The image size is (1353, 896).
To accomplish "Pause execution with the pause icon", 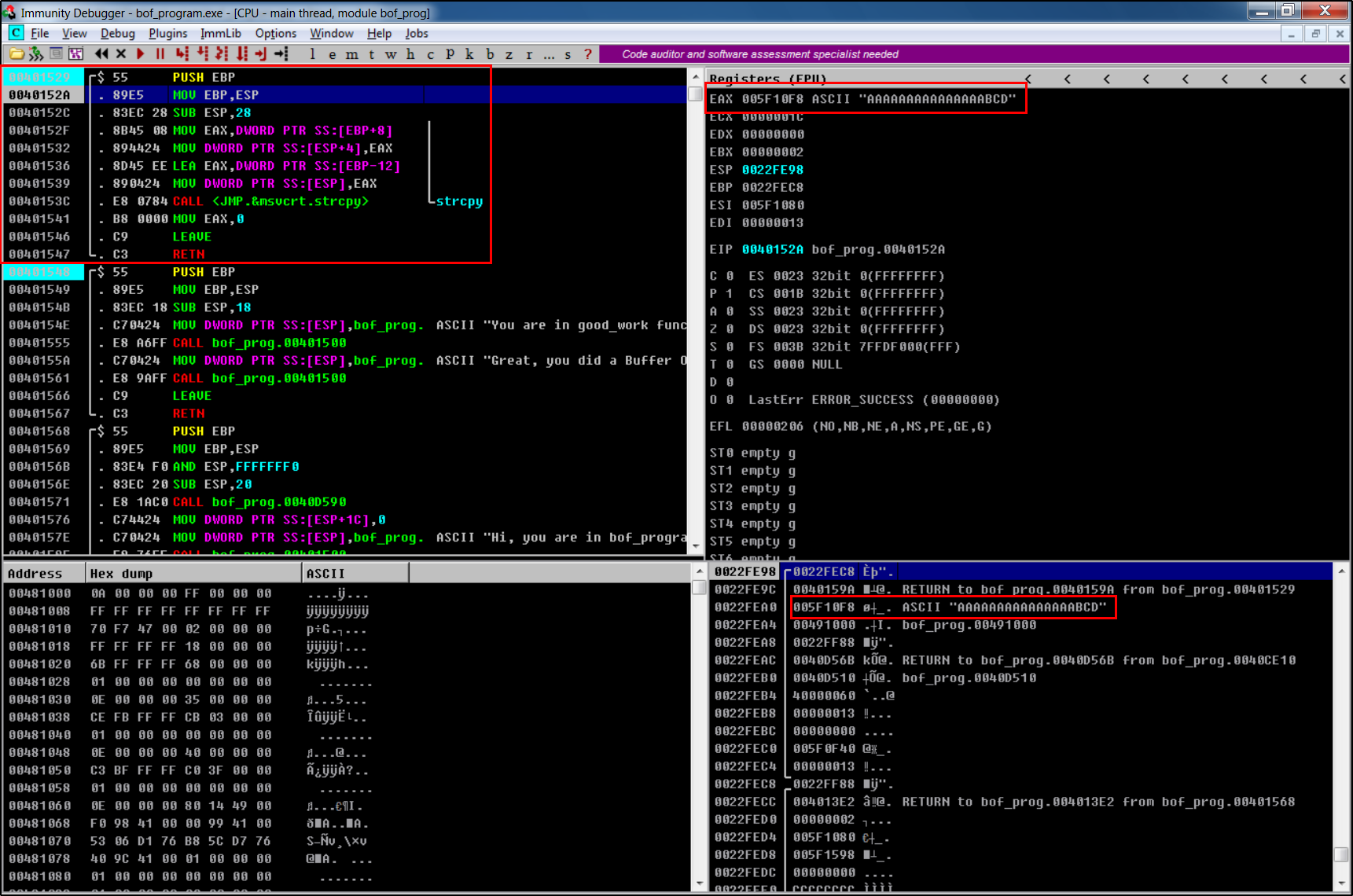I will pyautogui.click(x=160, y=54).
